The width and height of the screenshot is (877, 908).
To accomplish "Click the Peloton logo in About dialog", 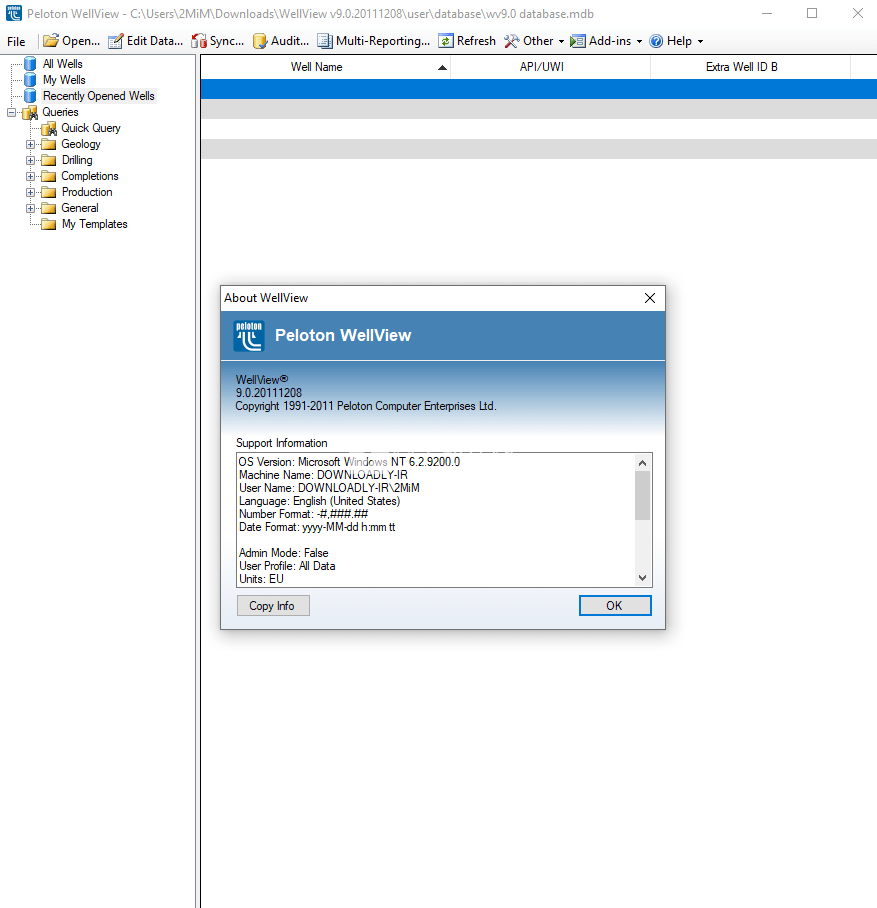I will [249, 335].
